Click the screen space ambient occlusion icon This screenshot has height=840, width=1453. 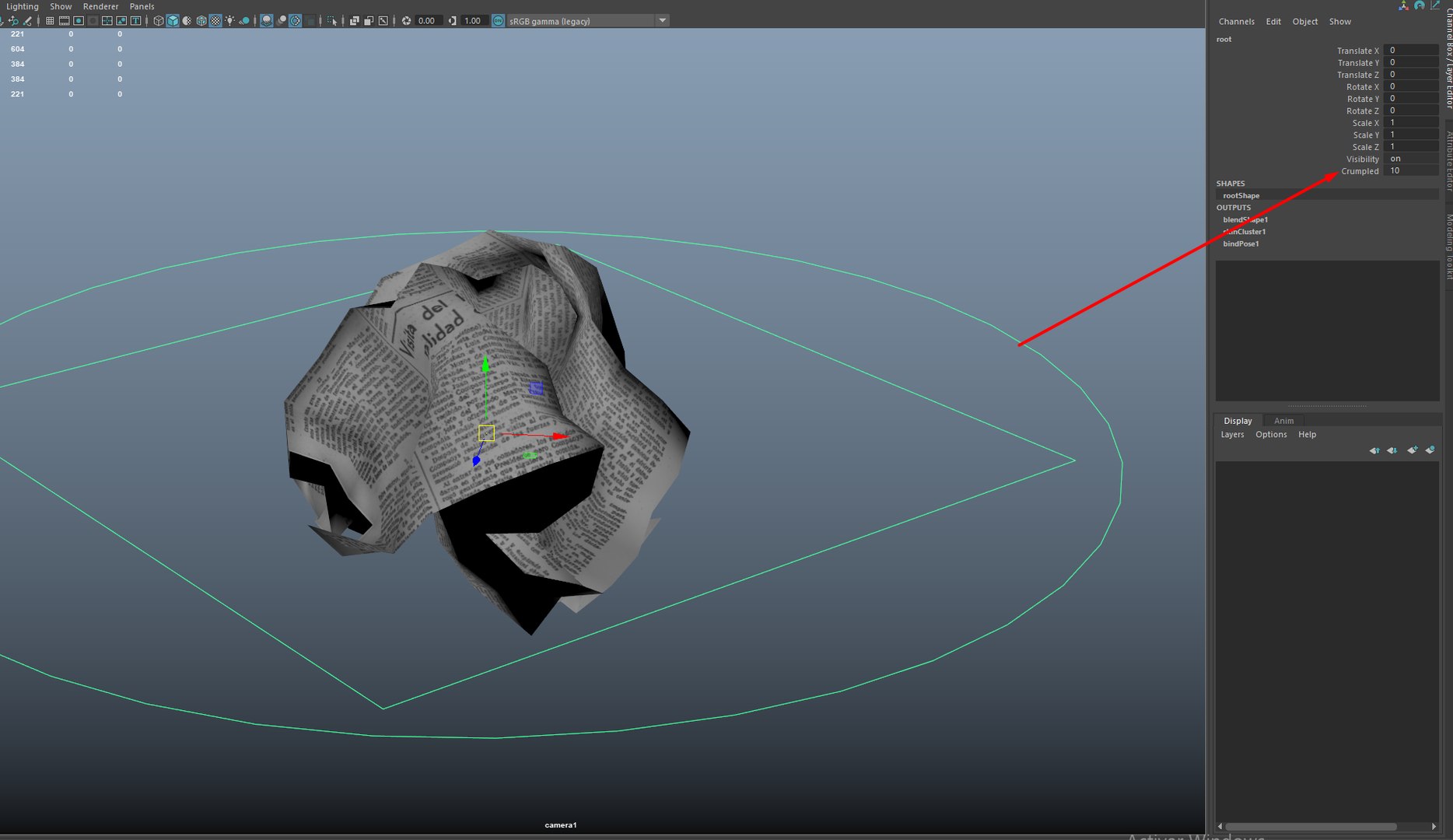click(266, 21)
